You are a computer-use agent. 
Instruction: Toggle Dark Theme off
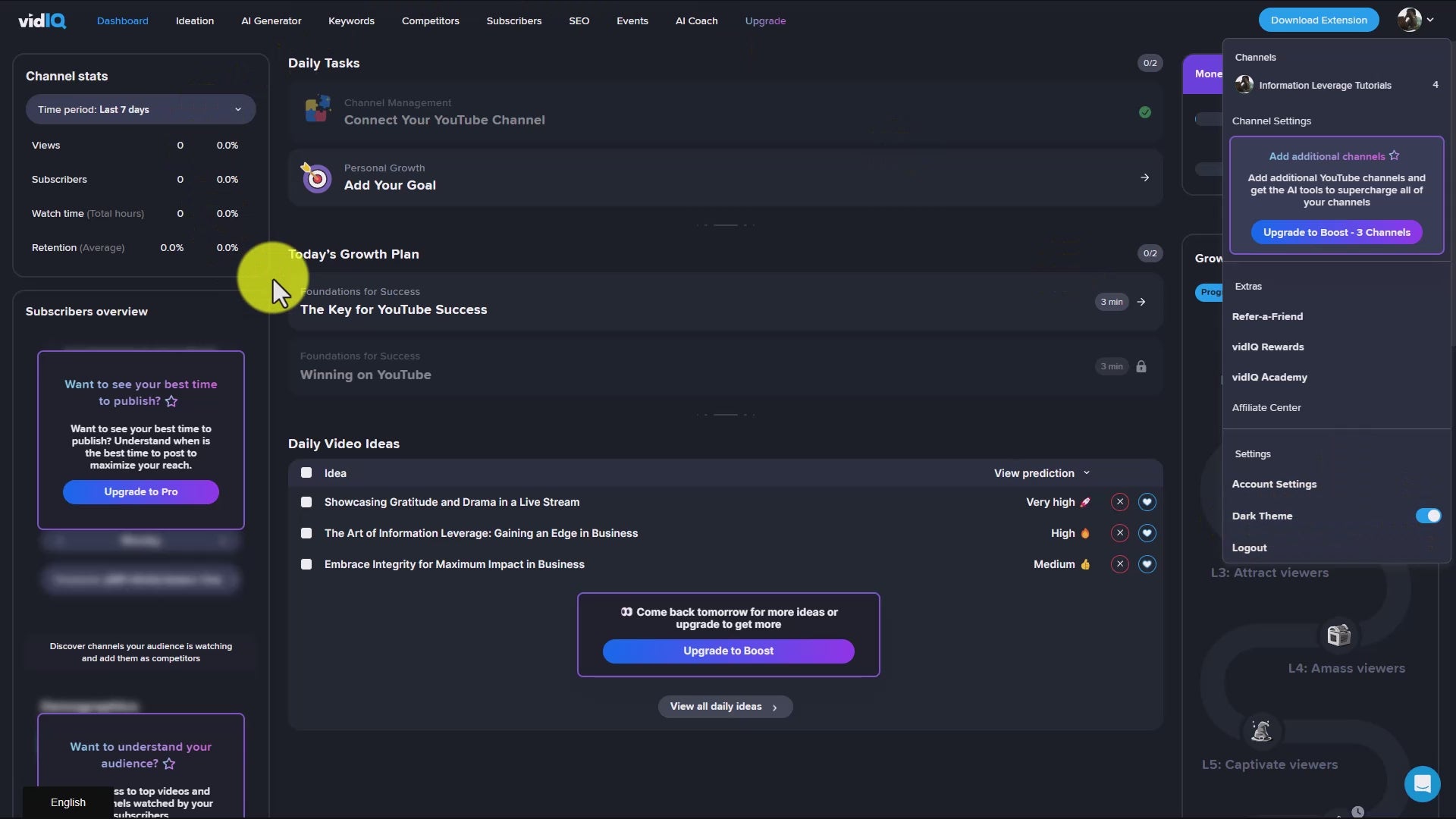(x=1428, y=515)
